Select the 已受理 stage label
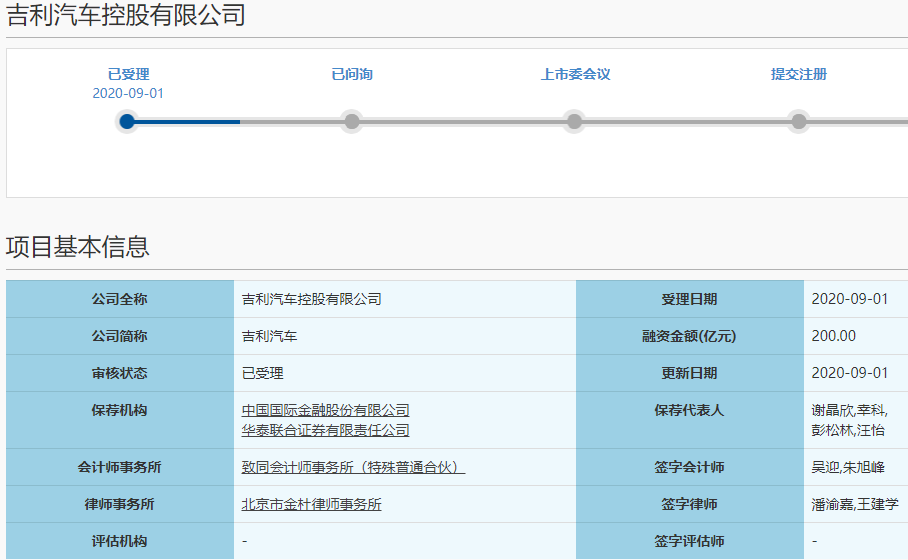Image resolution: width=908 pixels, height=560 pixels. tap(128, 74)
